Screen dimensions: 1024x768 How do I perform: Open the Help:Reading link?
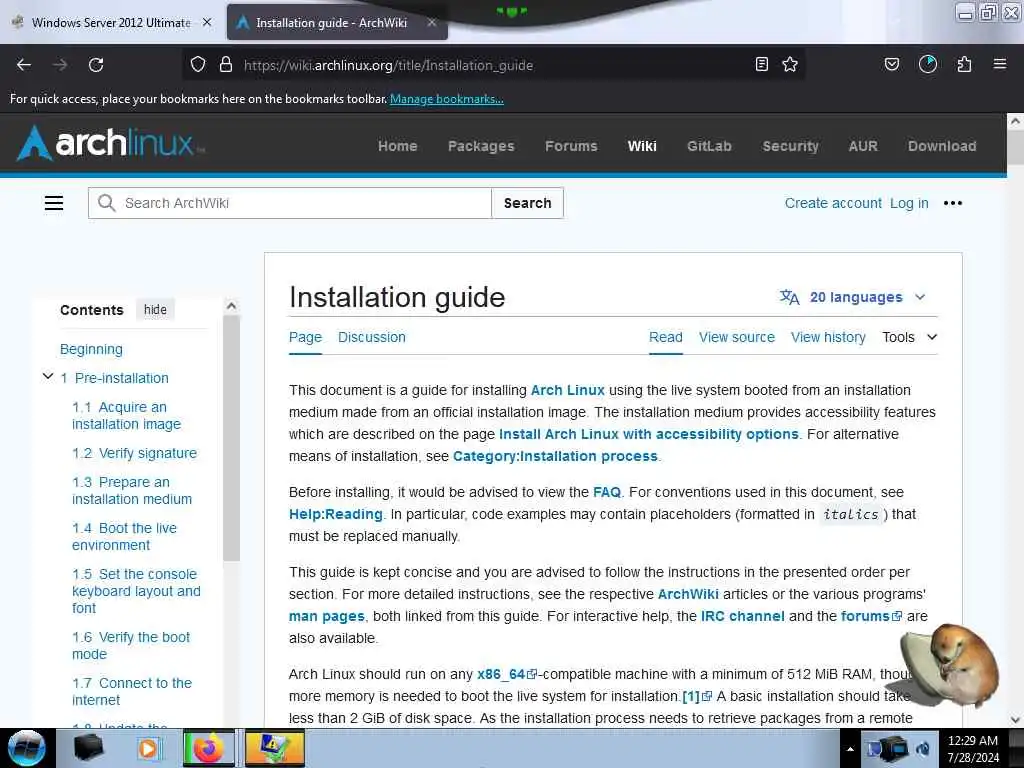[336, 514]
